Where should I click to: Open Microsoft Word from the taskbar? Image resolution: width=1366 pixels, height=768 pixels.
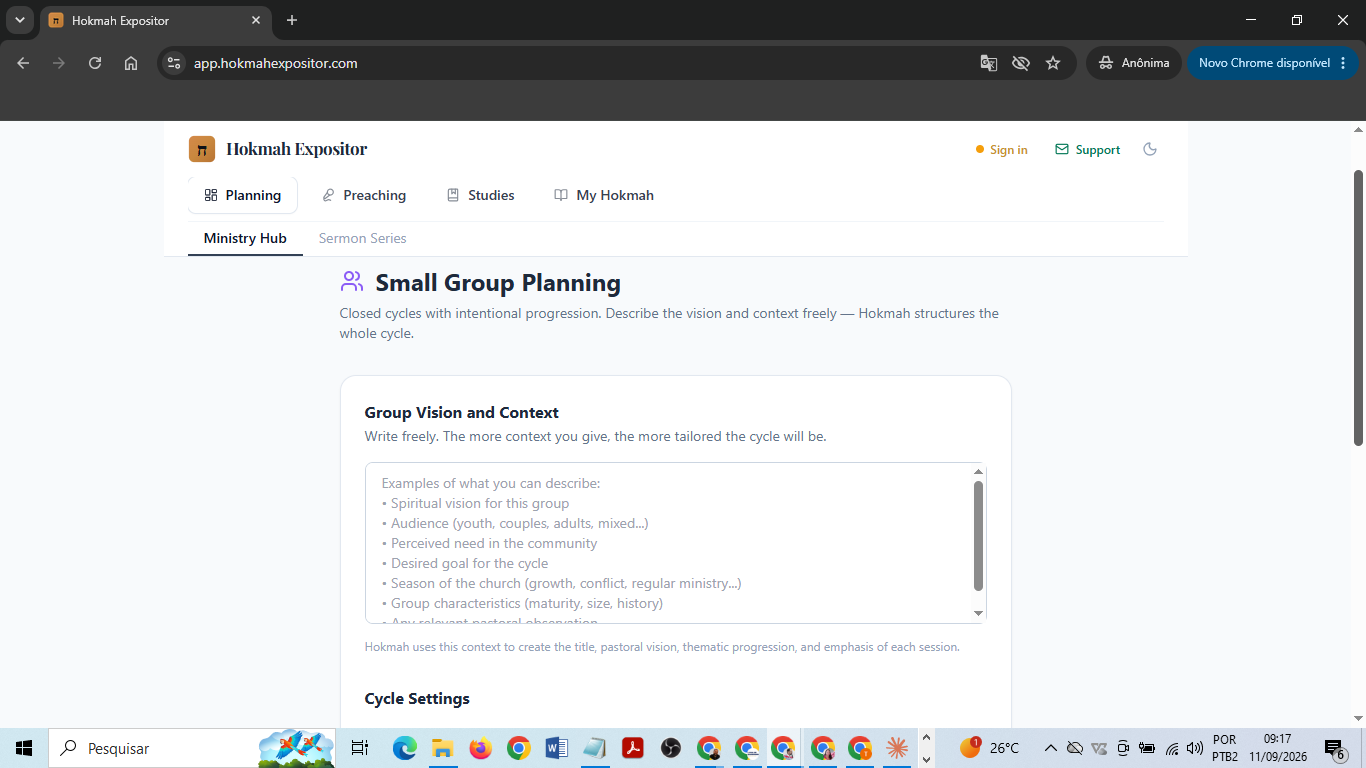pos(556,748)
